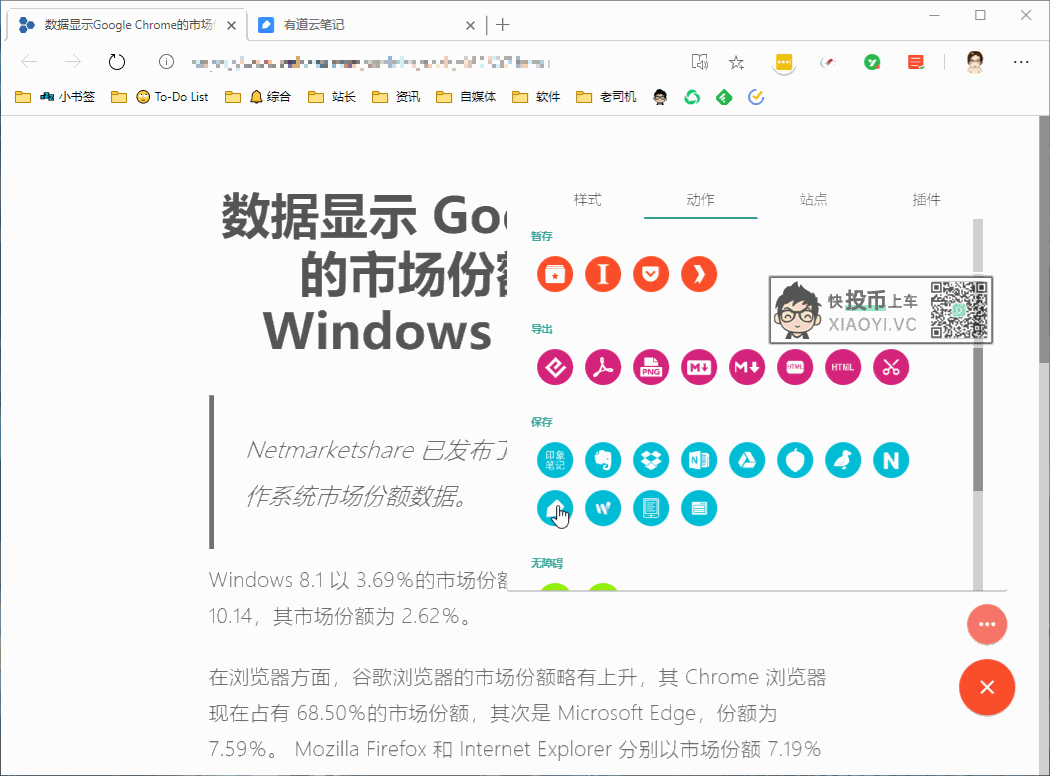The width and height of the screenshot is (1050, 776).
Task: Click the scissors snapshot export icon
Action: click(x=891, y=368)
